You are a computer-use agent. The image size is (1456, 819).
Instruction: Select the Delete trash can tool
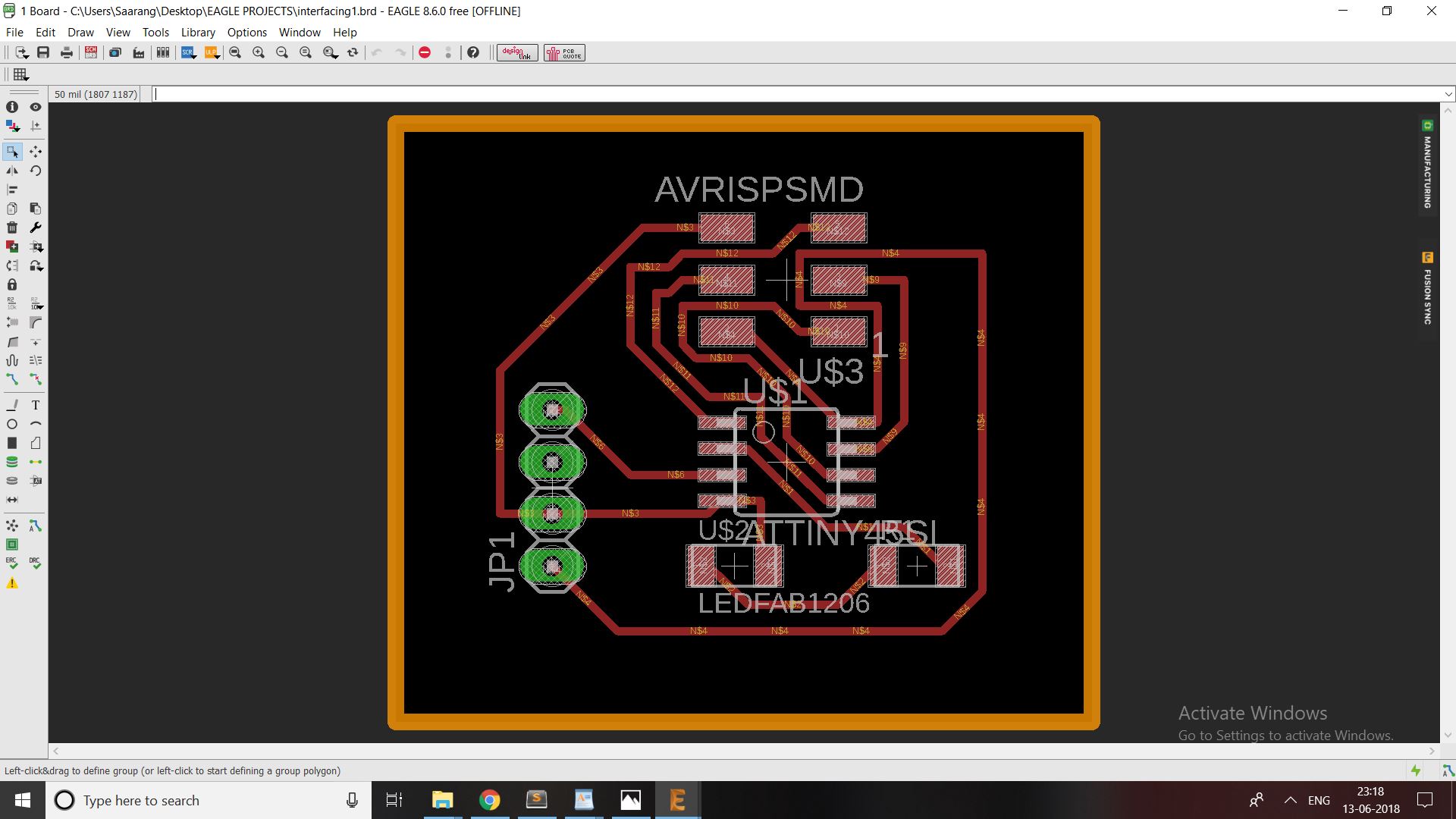tap(12, 227)
